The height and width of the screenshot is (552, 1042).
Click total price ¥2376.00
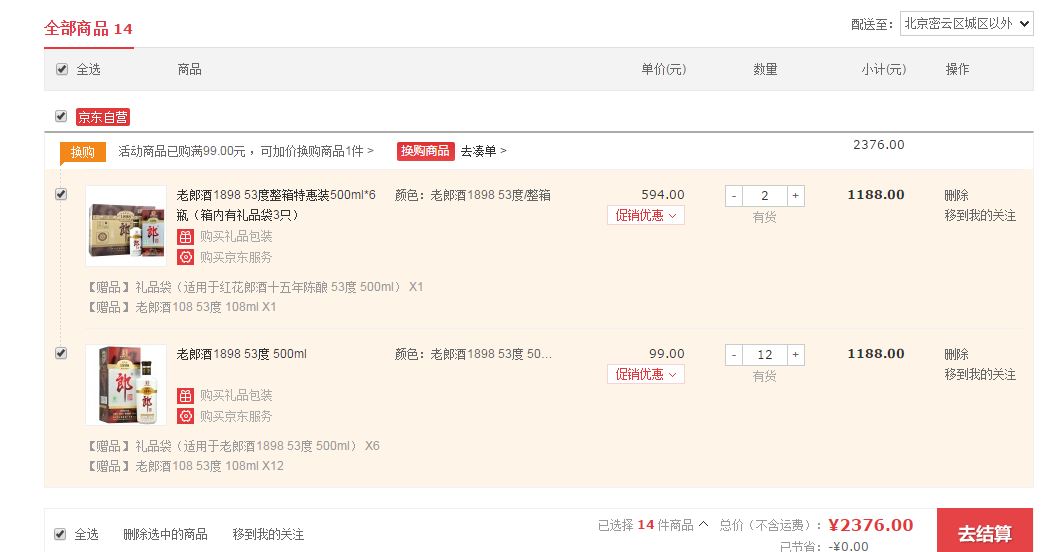click(871, 525)
